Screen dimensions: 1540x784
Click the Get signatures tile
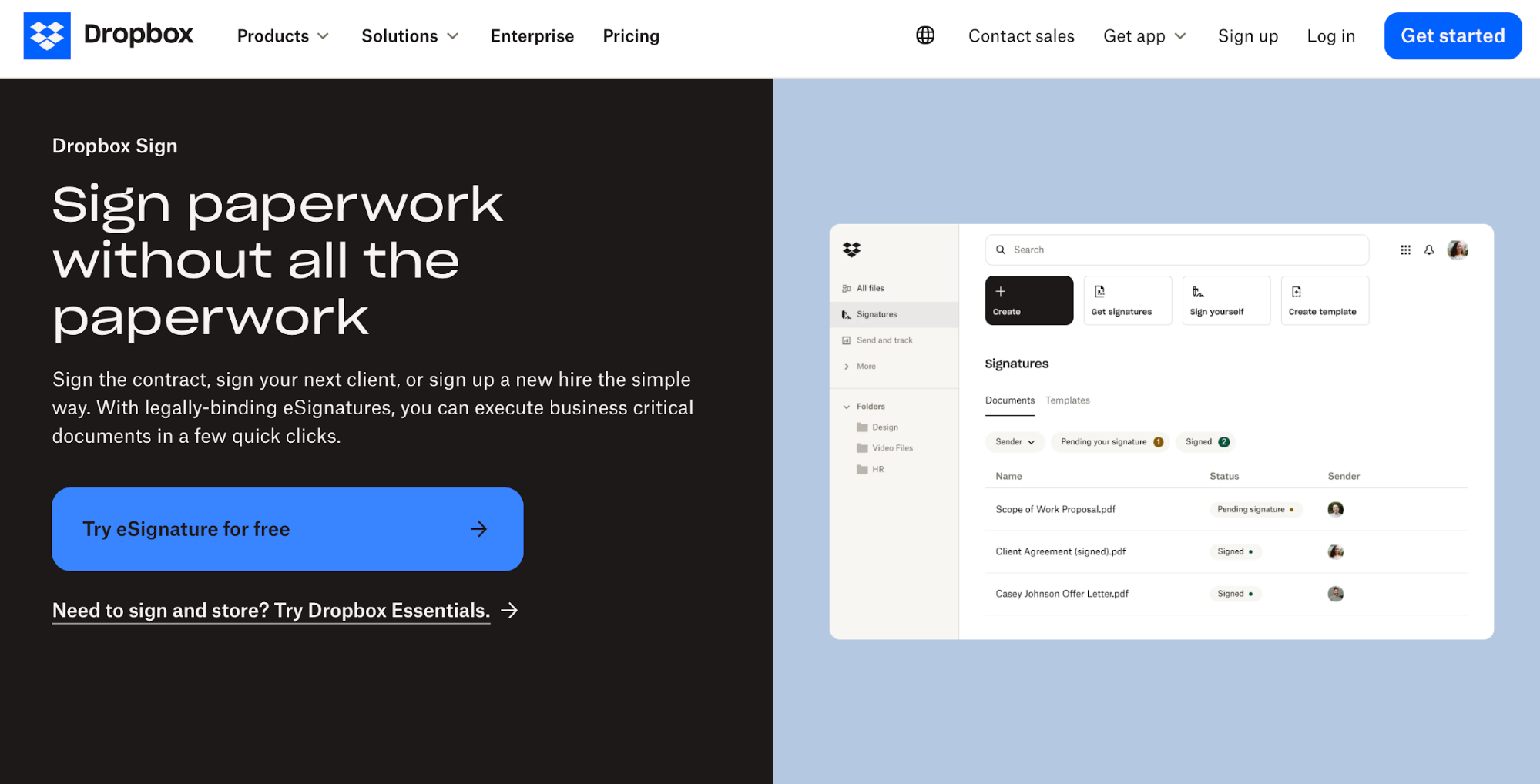click(1128, 300)
